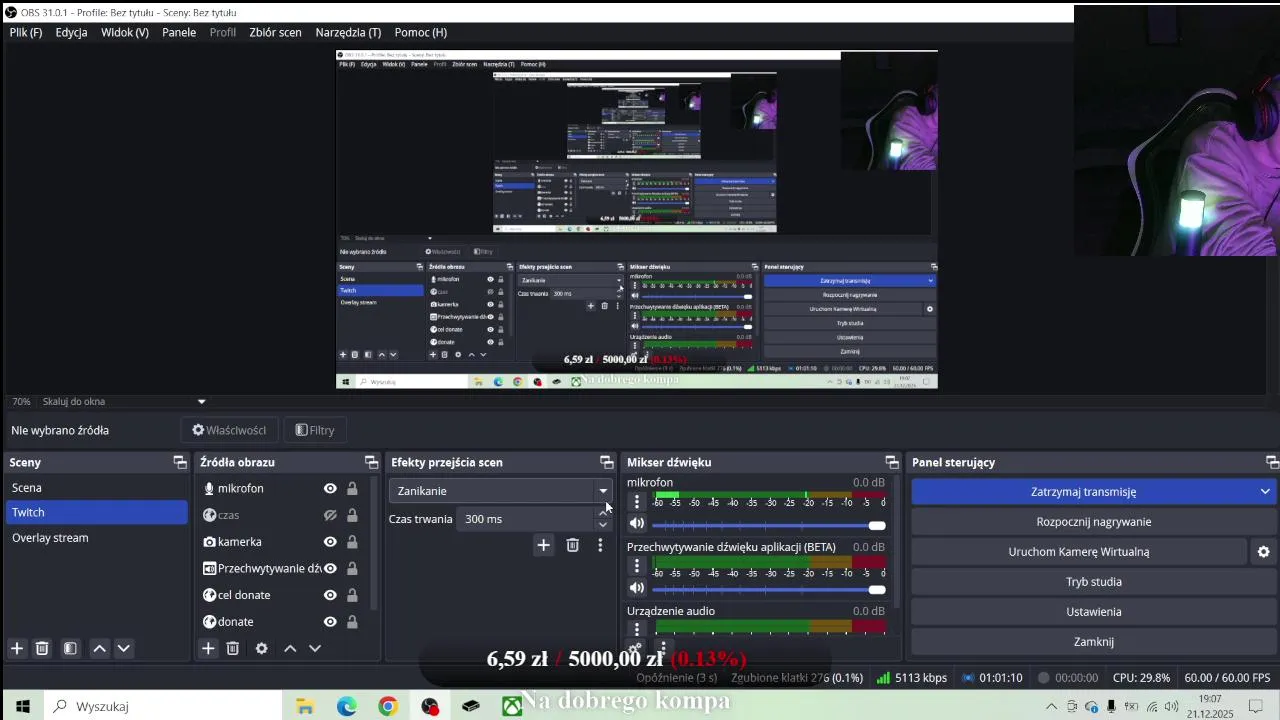Open the Zbiór scen menu
1280x720 pixels.
coord(275,32)
